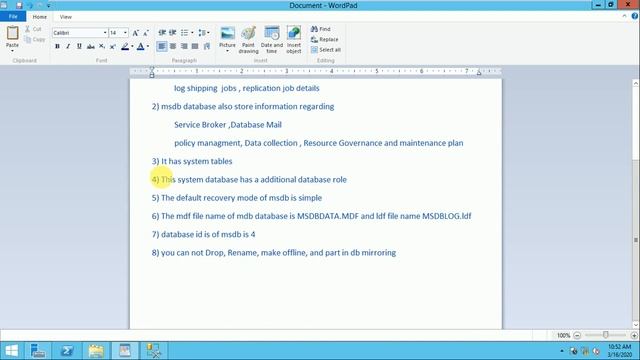Increase the paragraph indent
This screenshot has width=640, height=360.
(173, 33)
